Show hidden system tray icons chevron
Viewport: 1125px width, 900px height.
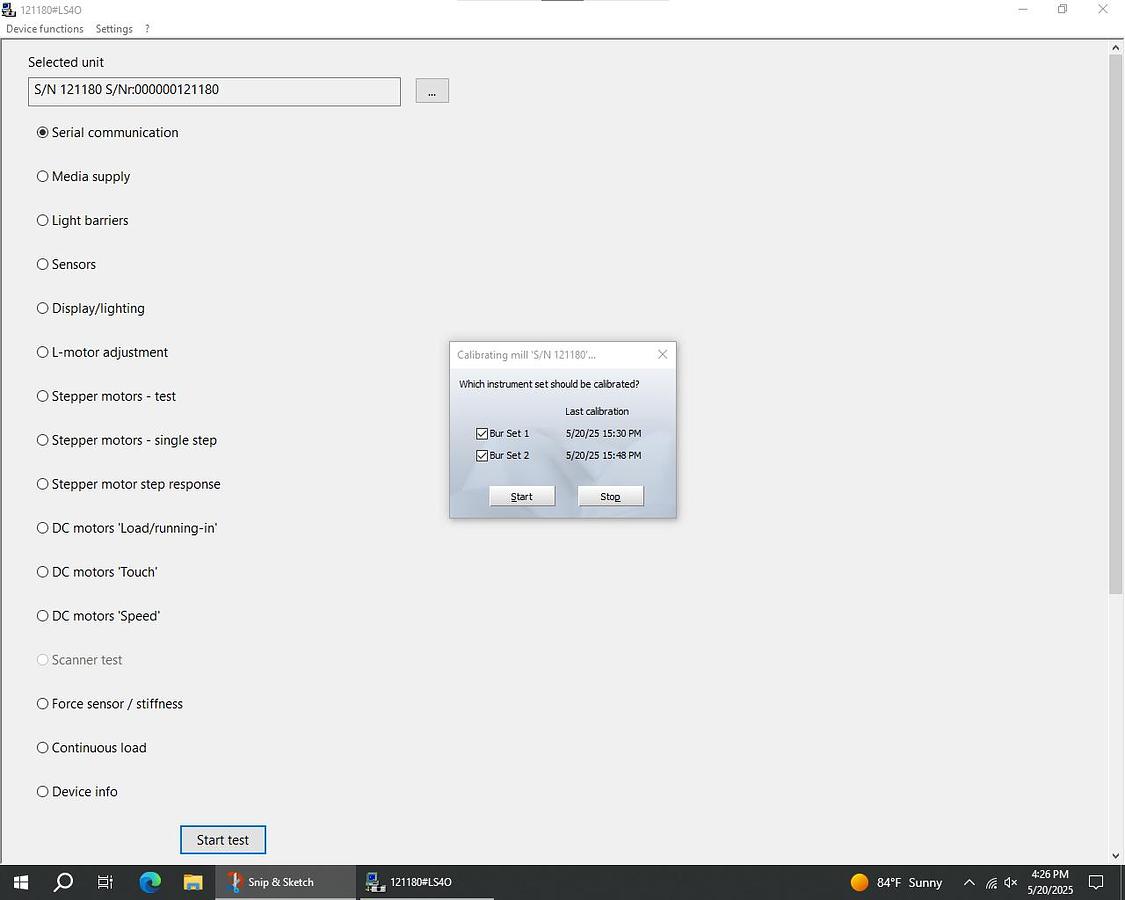(968, 883)
